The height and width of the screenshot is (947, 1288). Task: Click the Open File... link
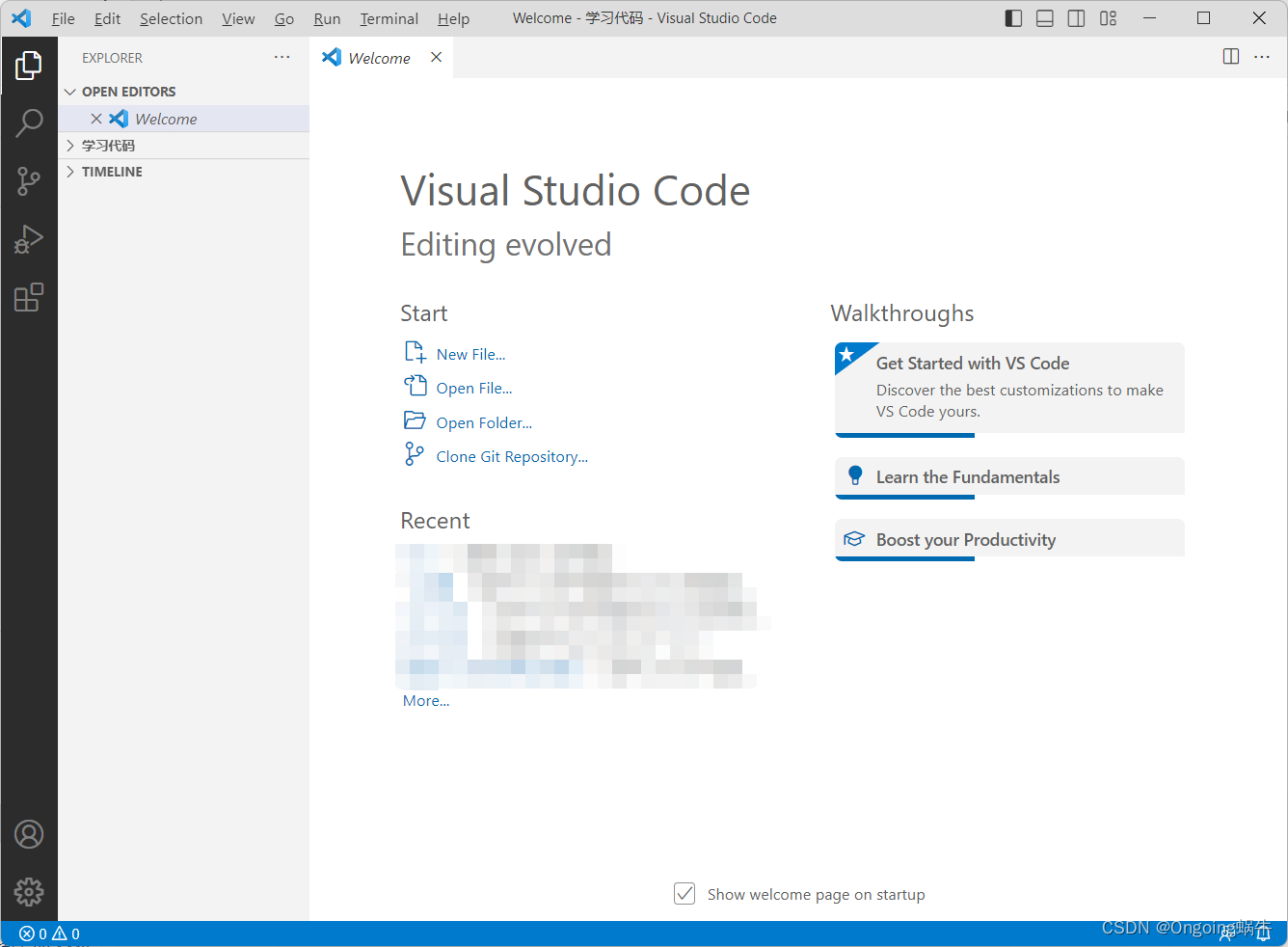click(474, 388)
